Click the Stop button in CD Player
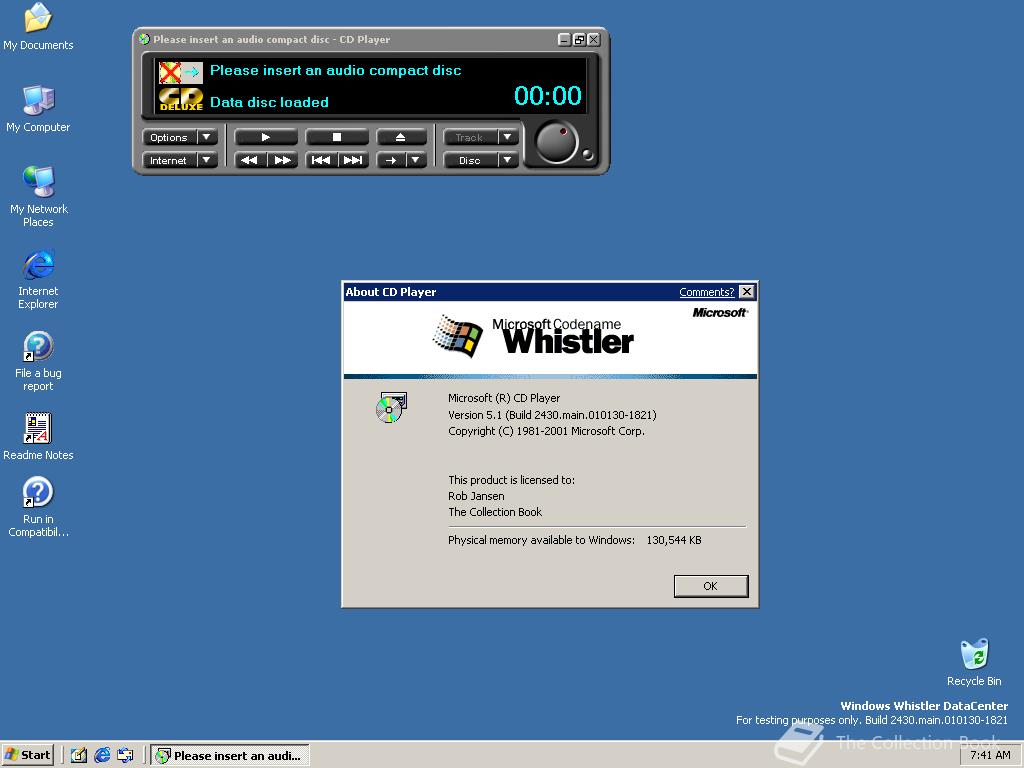This screenshot has height=768, width=1024. [x=337, y=137]
